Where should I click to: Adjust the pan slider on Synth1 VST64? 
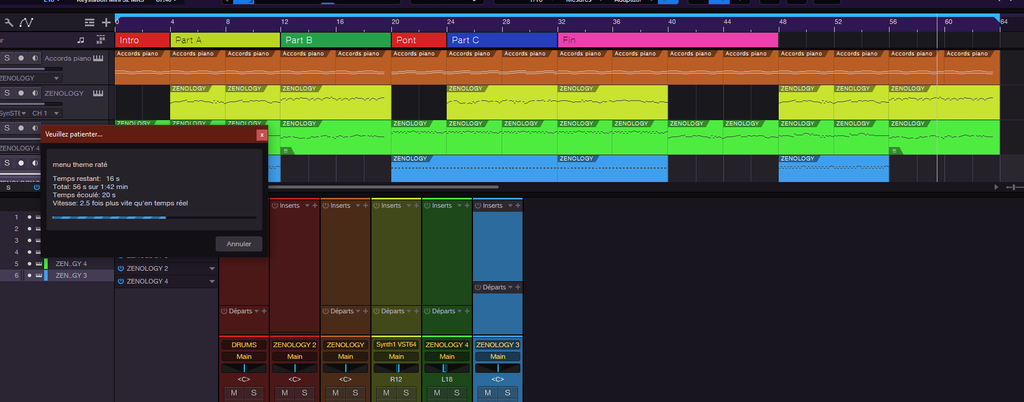point(396,368)
